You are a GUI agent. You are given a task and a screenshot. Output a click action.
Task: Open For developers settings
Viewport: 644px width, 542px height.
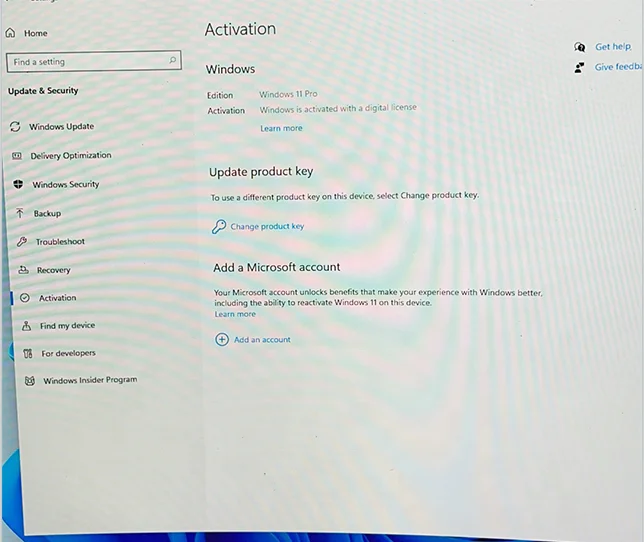[x=68, y=353]
